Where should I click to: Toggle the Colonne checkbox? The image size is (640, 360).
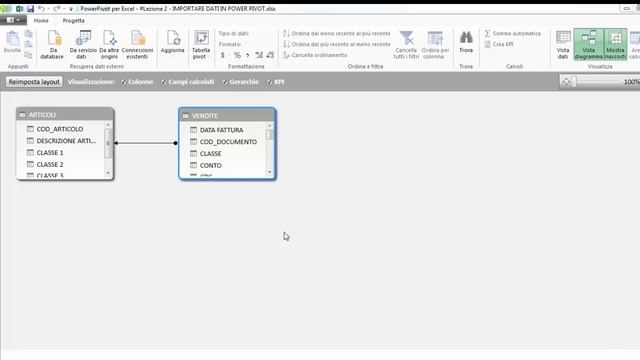(x=123, y=82)
